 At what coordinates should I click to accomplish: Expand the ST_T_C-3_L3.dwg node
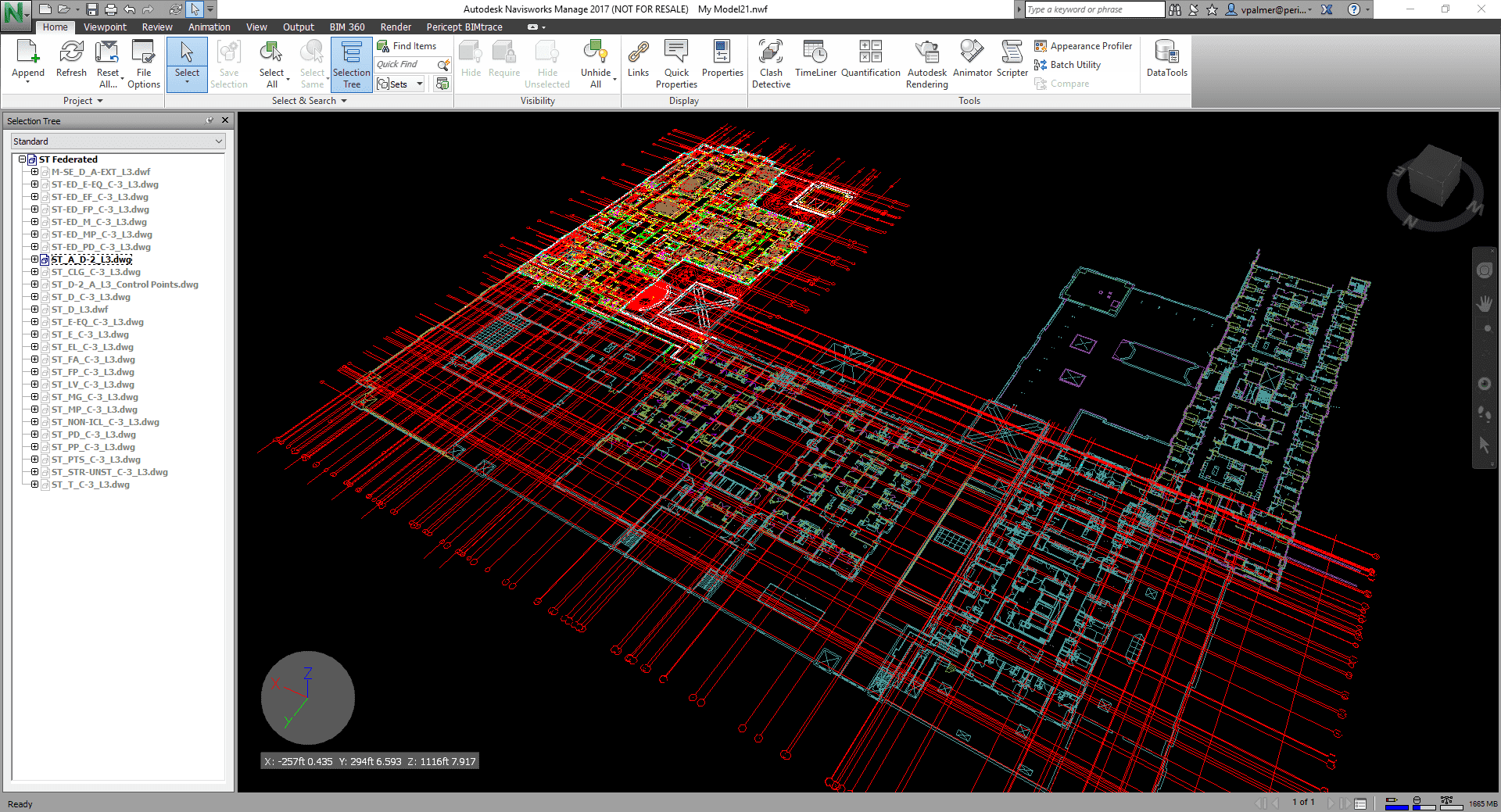click(34, 485)
